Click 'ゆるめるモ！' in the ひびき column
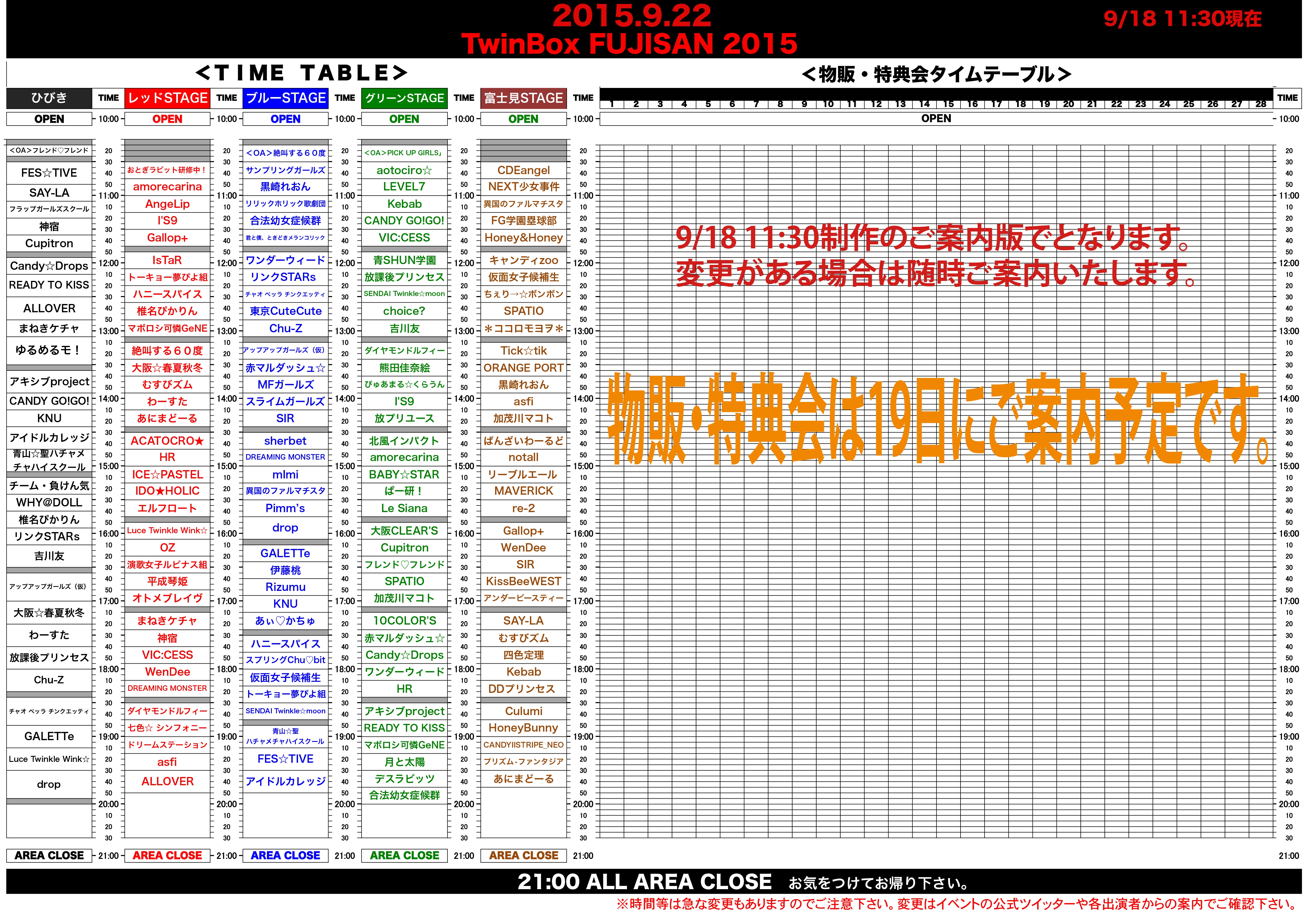This screenshot has height=910, width=1316. [x=49, y=350]
